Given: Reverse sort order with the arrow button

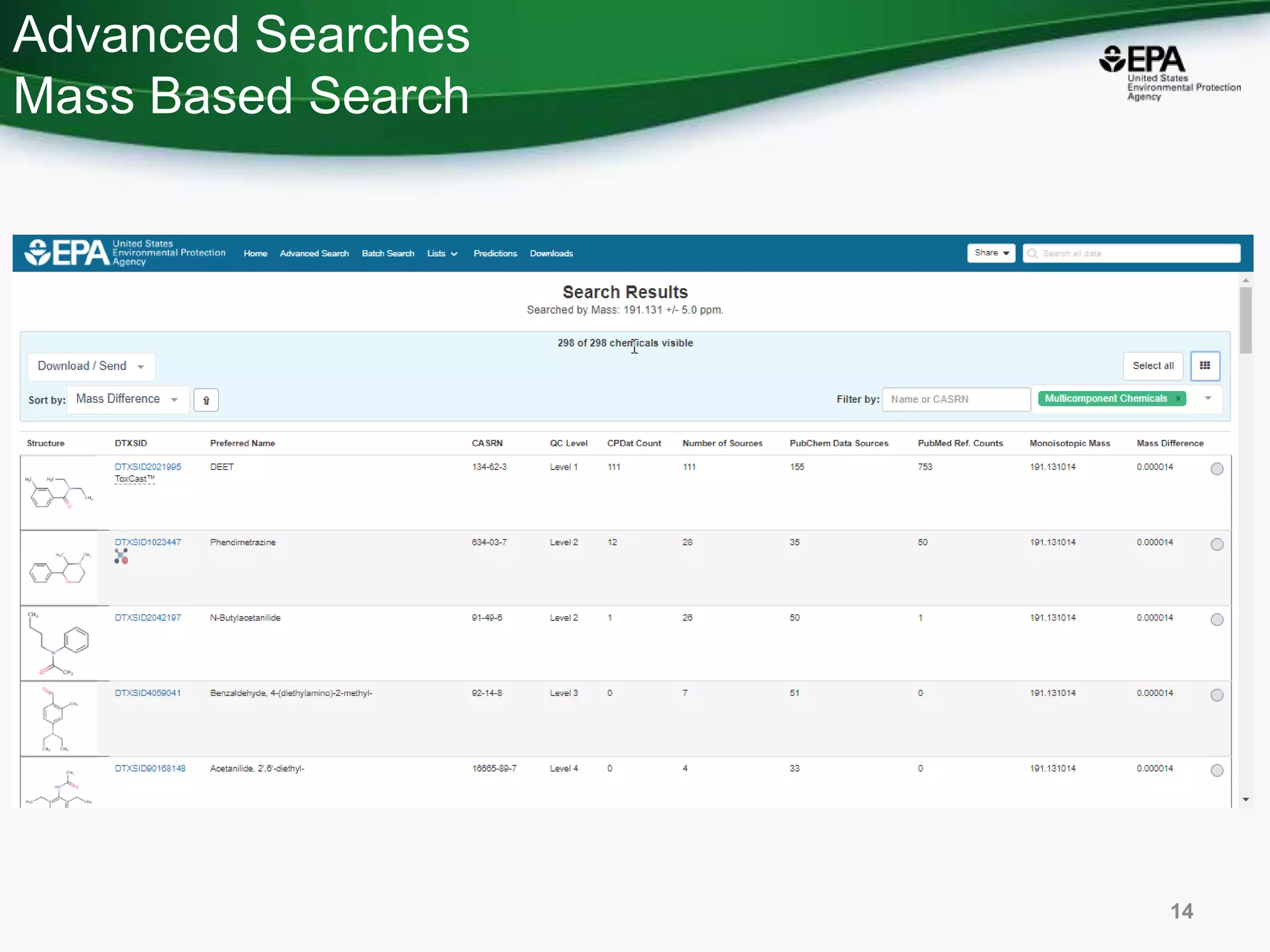Looking at the screenshot, I should pos(206,400).
